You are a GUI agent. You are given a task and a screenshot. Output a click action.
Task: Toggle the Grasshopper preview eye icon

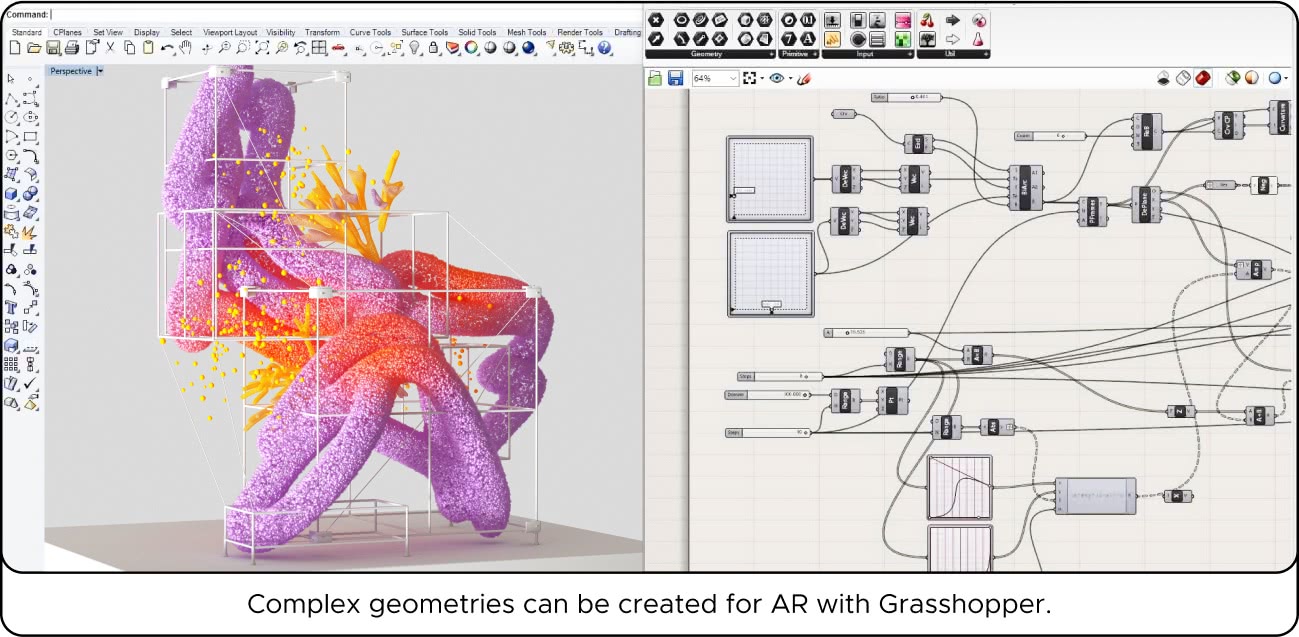click(776, 78)
